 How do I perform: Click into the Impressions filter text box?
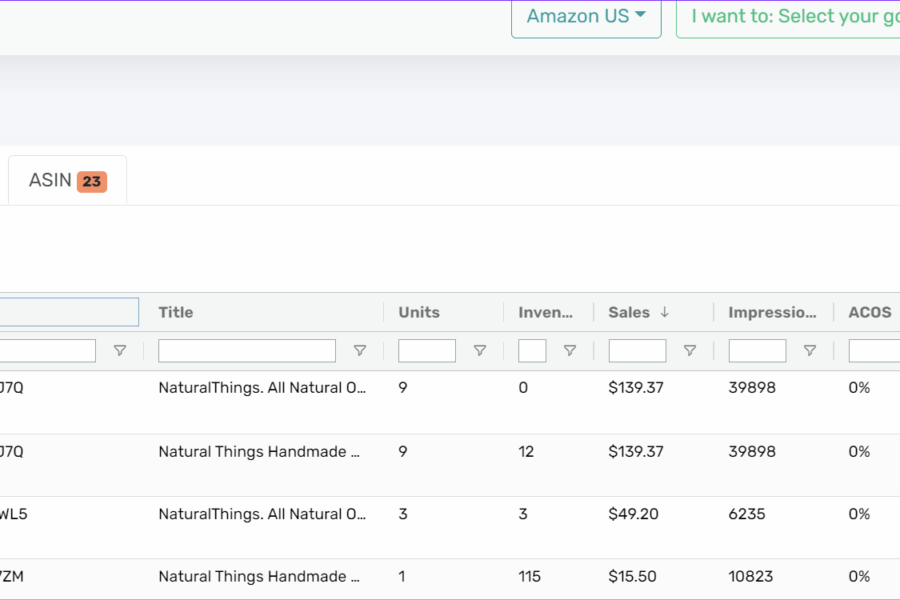point(757,350)
